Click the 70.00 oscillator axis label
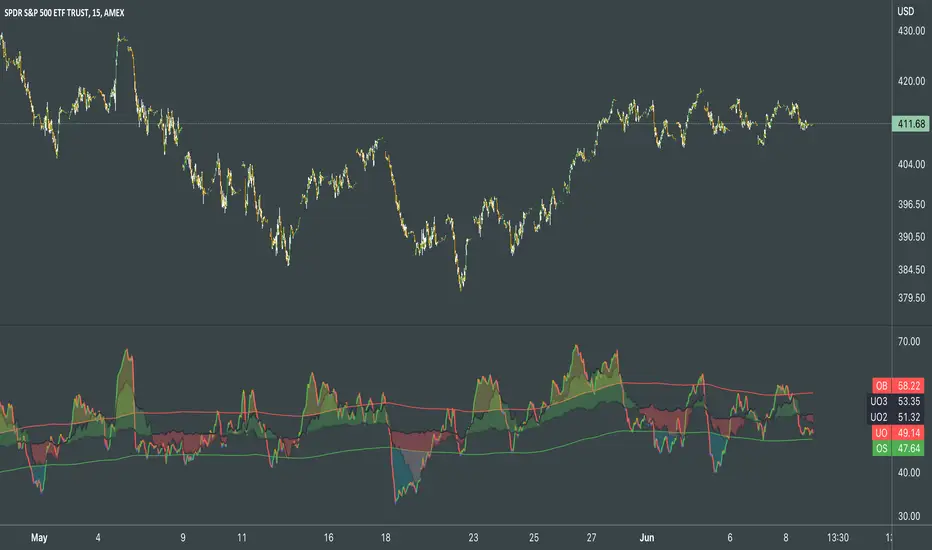932x550 pixels. [x=909, y=342]
